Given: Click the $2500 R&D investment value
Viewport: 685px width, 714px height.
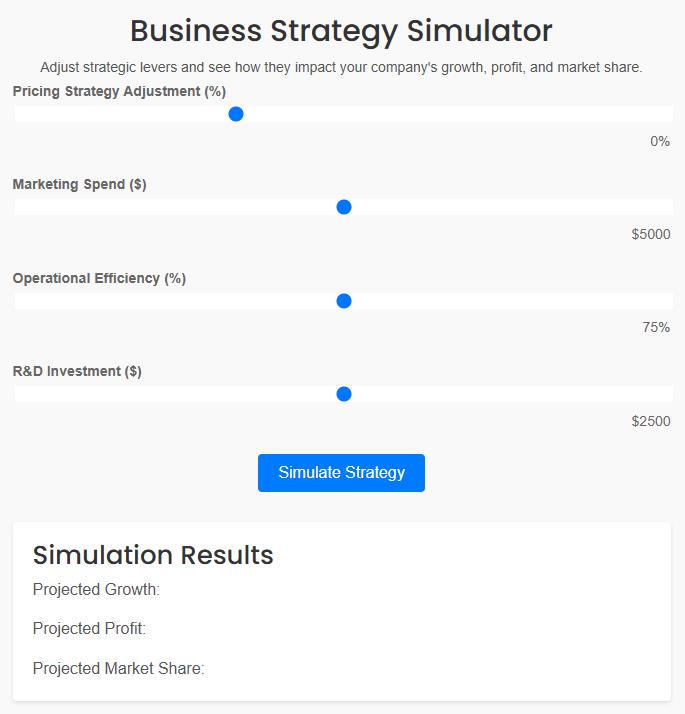Looking at the screenshot, I should click(x=651, y=421).
